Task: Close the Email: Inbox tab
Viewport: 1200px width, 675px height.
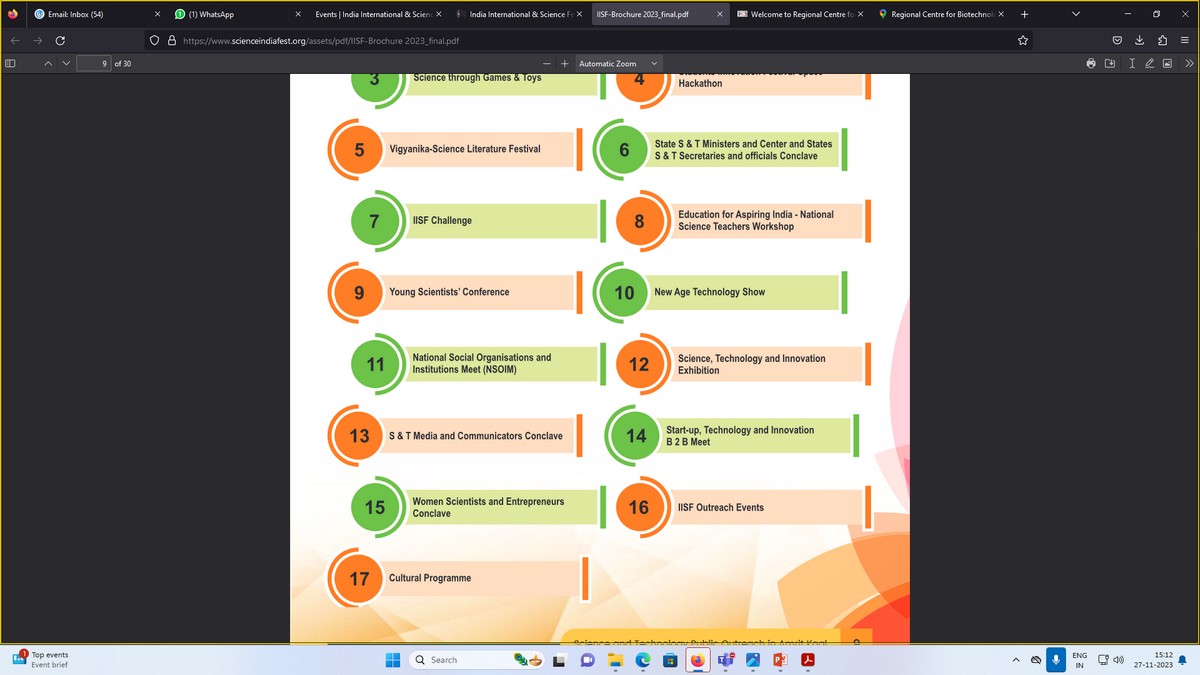Action: (x=157, y=14)
